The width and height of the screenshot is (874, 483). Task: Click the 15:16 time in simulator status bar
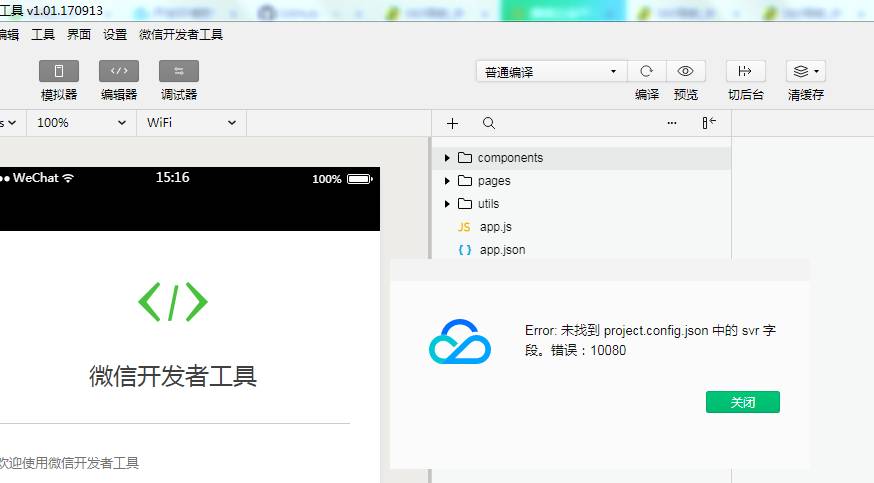point(172,178)
